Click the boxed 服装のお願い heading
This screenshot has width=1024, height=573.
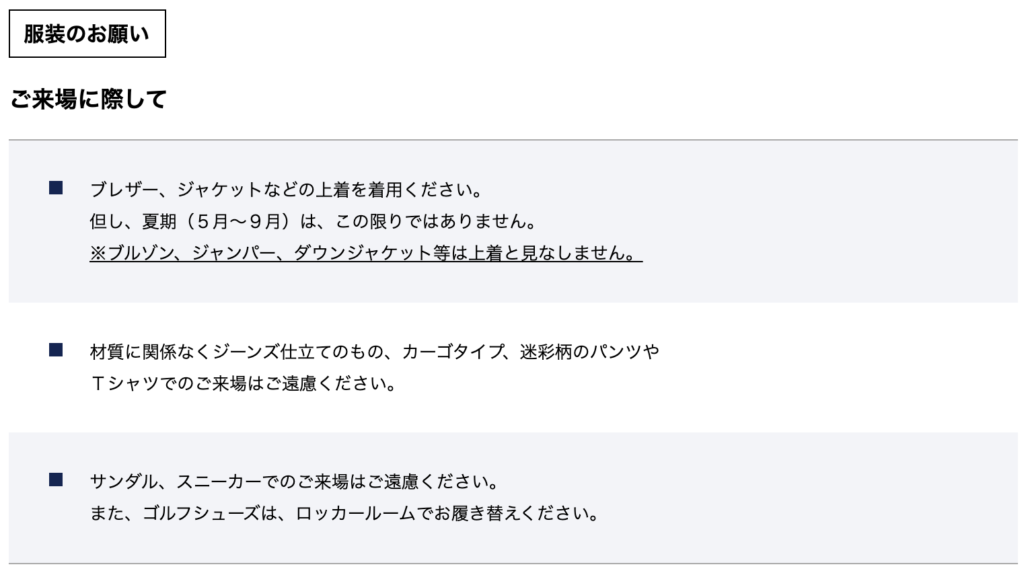coord(87,33)
